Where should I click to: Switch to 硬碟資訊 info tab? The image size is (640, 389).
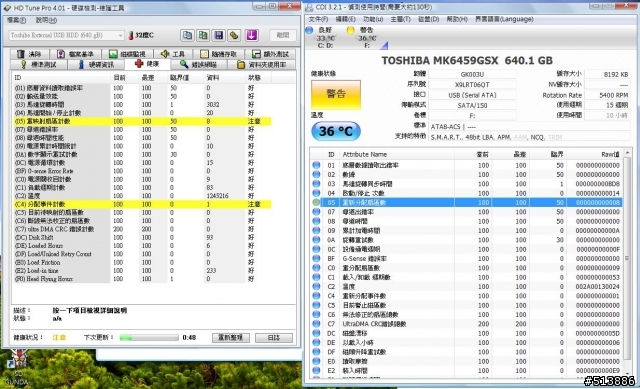[x=95, y=64]
